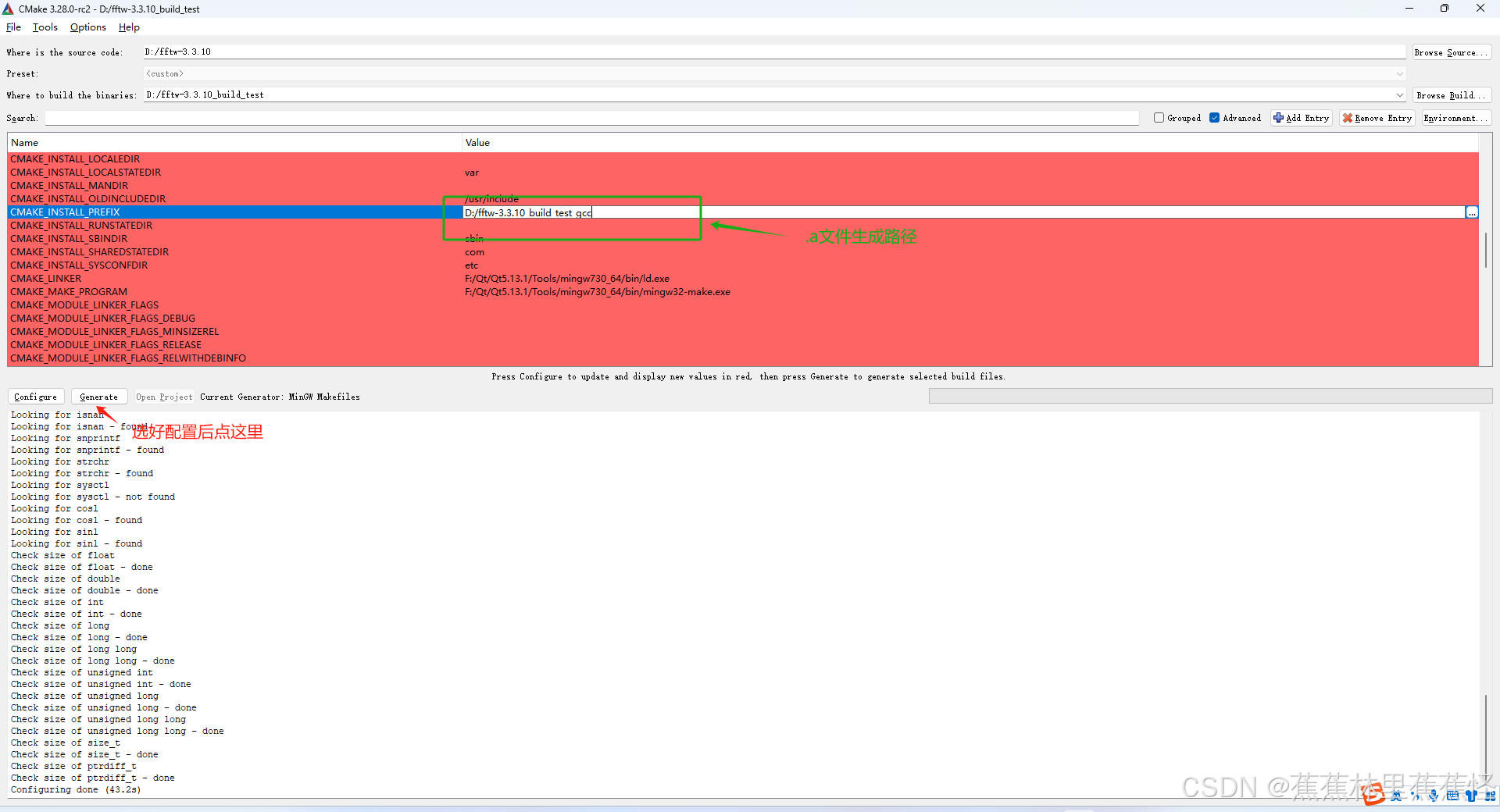This screenshot has height=812, width=1500.
Task: Click the input method menu icon in the tray
Action: coord(1491,796)
